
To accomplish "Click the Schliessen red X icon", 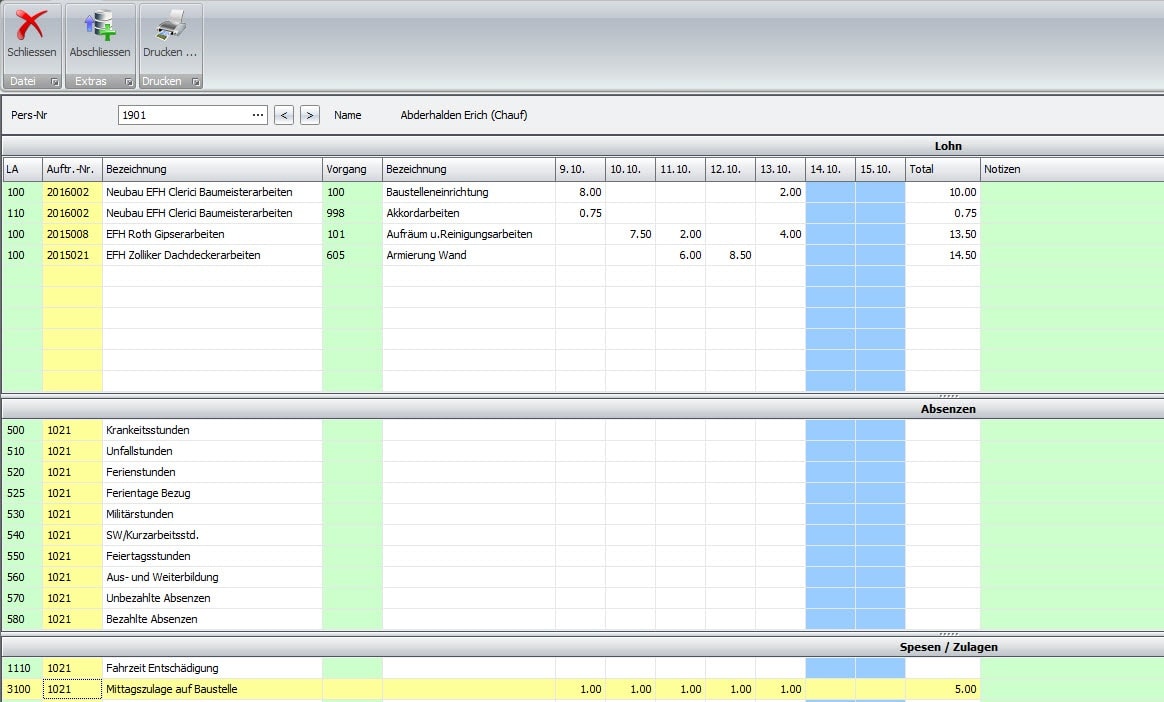I will tap(31, 24).
